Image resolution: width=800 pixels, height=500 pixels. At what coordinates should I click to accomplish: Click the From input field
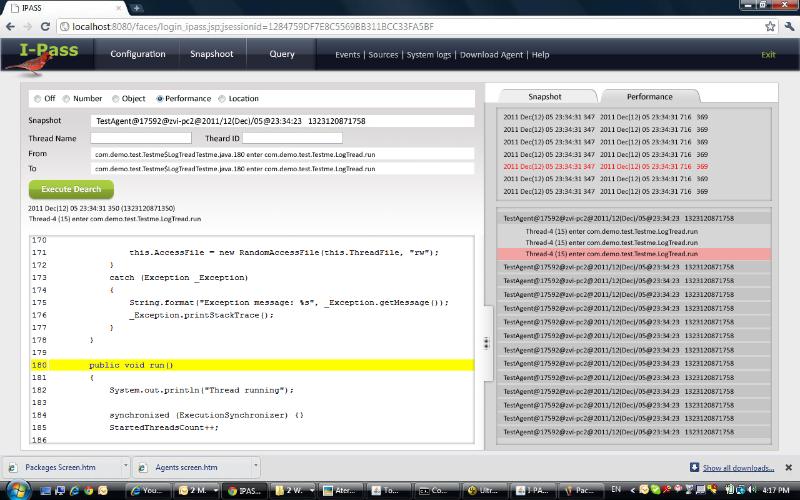[x=282, y=154]
